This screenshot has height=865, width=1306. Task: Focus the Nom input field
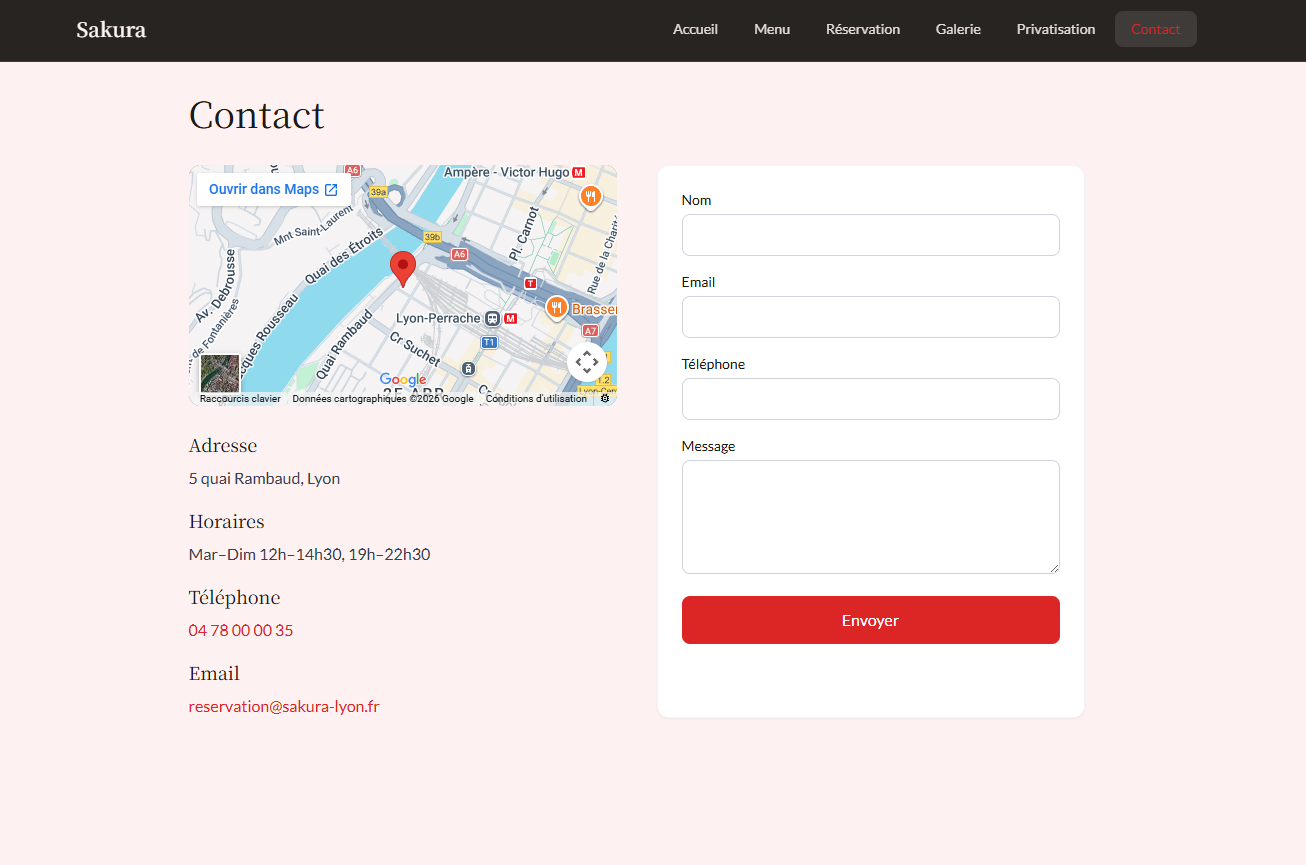point(870,235)
